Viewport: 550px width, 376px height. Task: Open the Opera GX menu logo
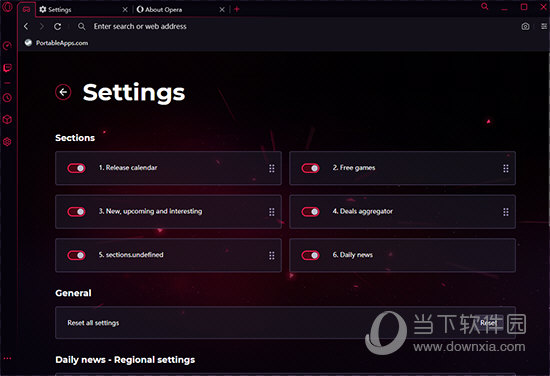(x=7, y=7)
